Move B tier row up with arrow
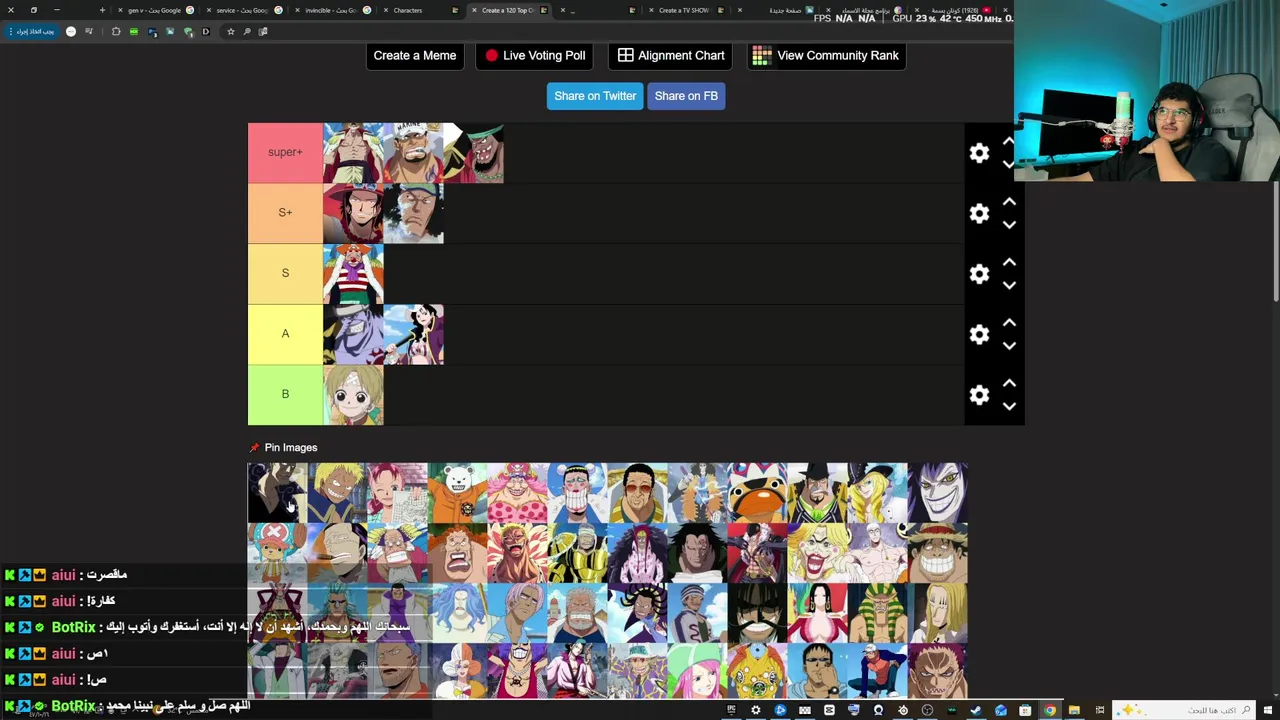The height and width of the screenshot is (720, 1280). tap(1009, 384)
